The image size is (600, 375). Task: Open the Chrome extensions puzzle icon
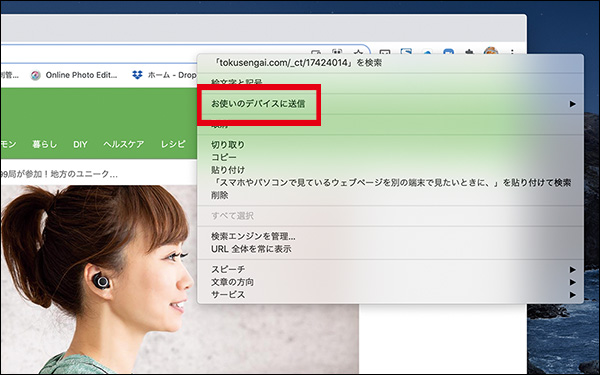pos(469,53)
